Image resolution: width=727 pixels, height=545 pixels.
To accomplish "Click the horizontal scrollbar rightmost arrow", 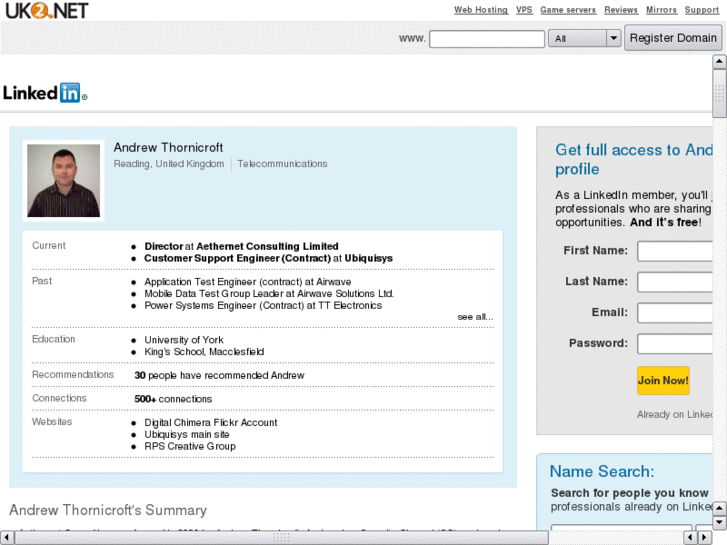I will click(x=704, y=538).
